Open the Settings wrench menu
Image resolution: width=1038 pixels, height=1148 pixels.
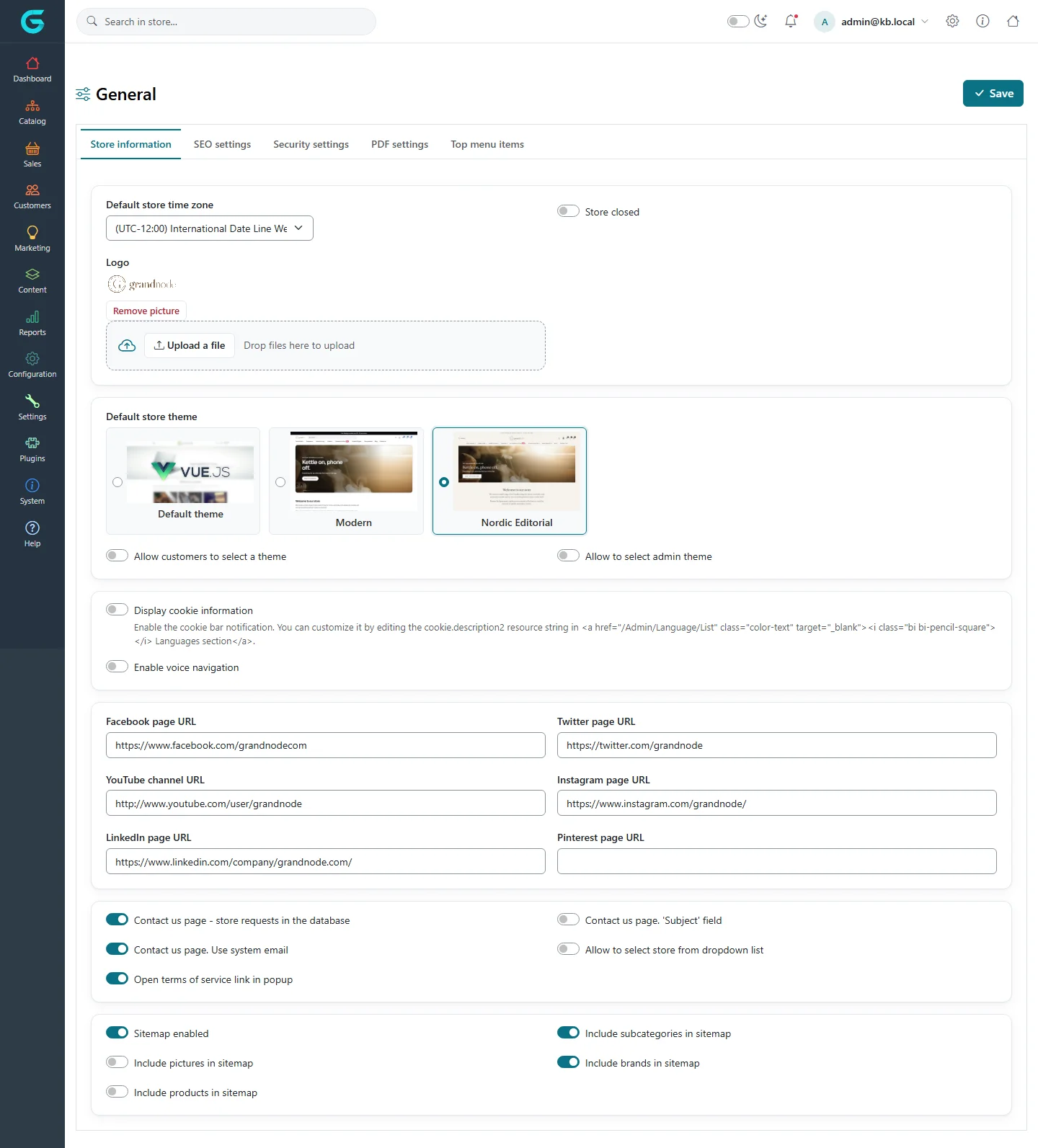coord(32,408)
